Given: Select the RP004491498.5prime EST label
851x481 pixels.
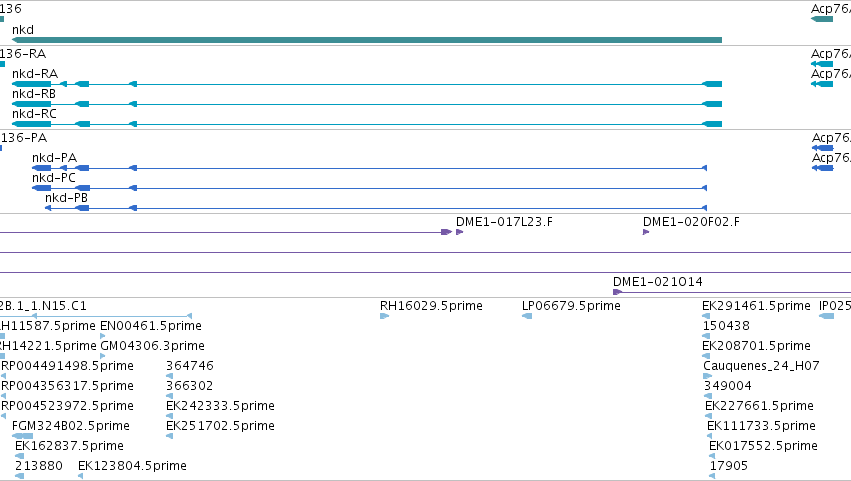Looking at the screenshot, I should pos(67,366).
